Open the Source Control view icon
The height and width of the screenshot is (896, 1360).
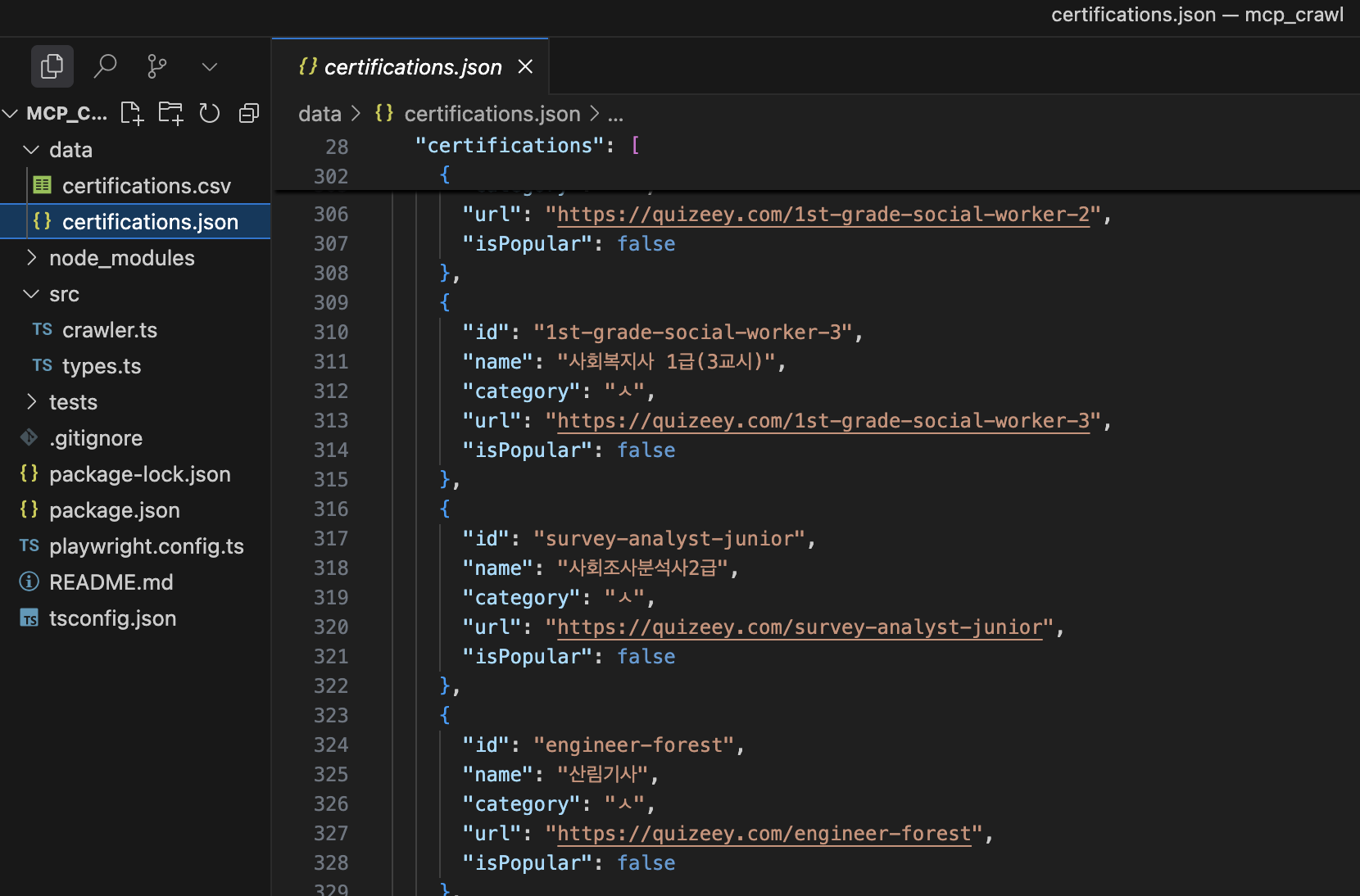tap(156, 66)
